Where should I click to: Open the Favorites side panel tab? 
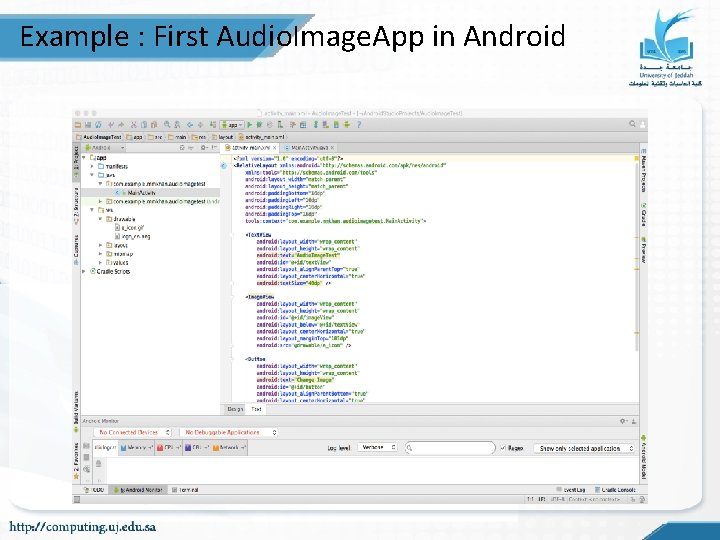click(x=76, y=461)
